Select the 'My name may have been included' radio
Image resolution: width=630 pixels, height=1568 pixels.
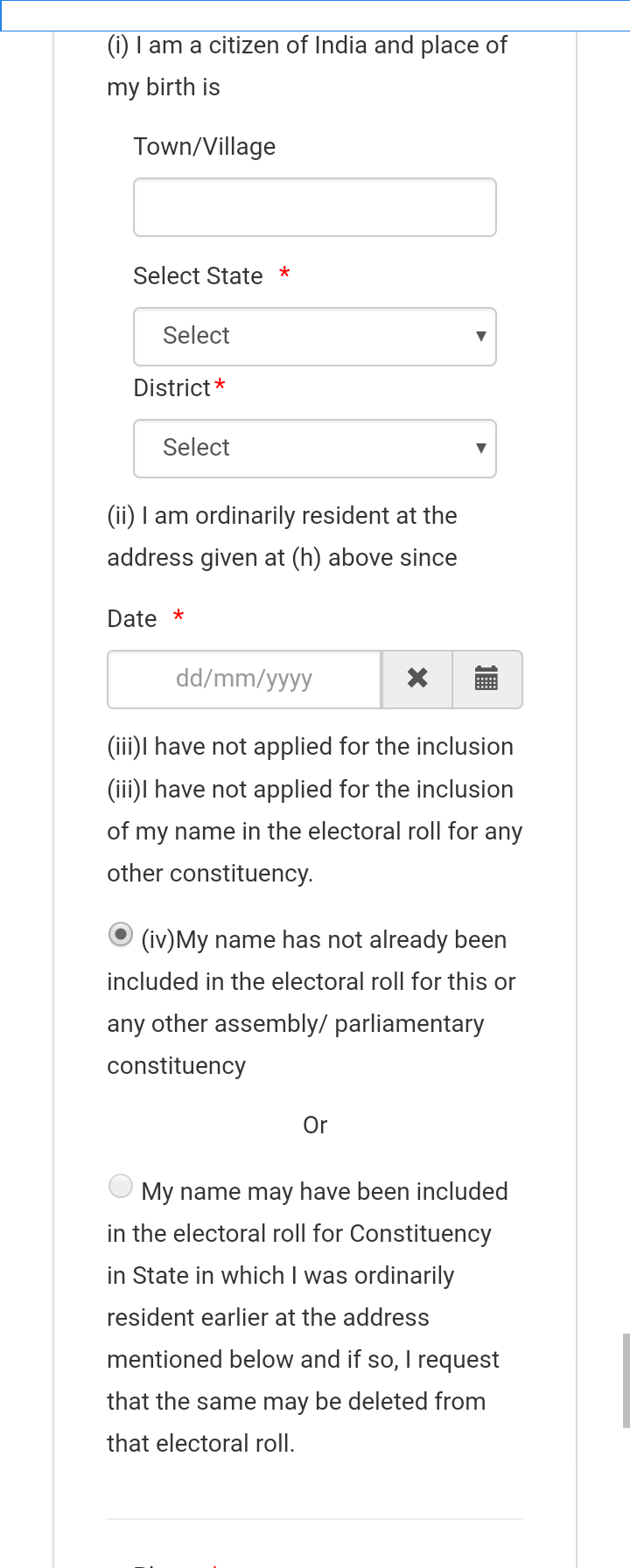tap(121, 1187)
